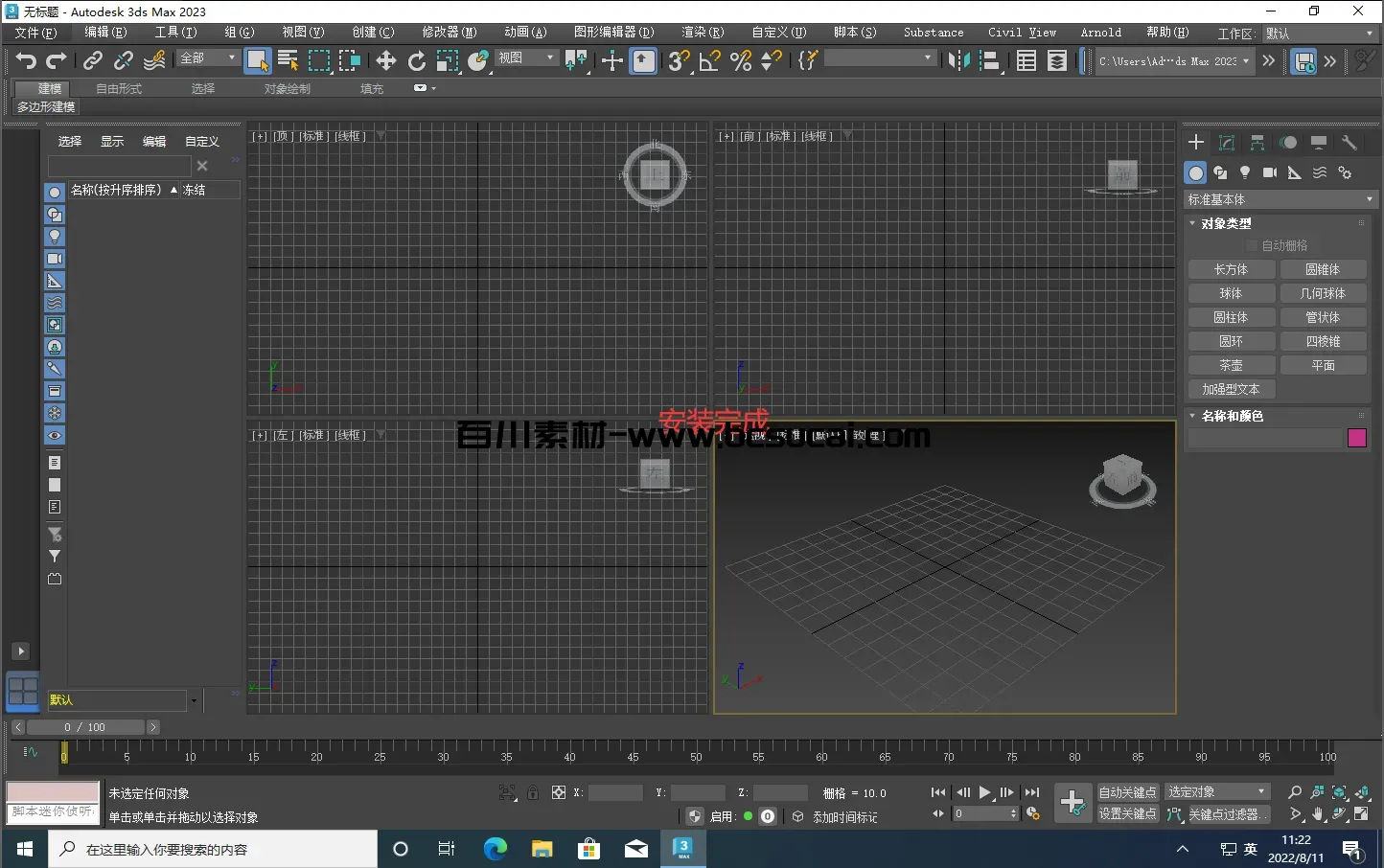Play the animation
The width and height of the screenshot is (1384, 868).
point(984,792)
